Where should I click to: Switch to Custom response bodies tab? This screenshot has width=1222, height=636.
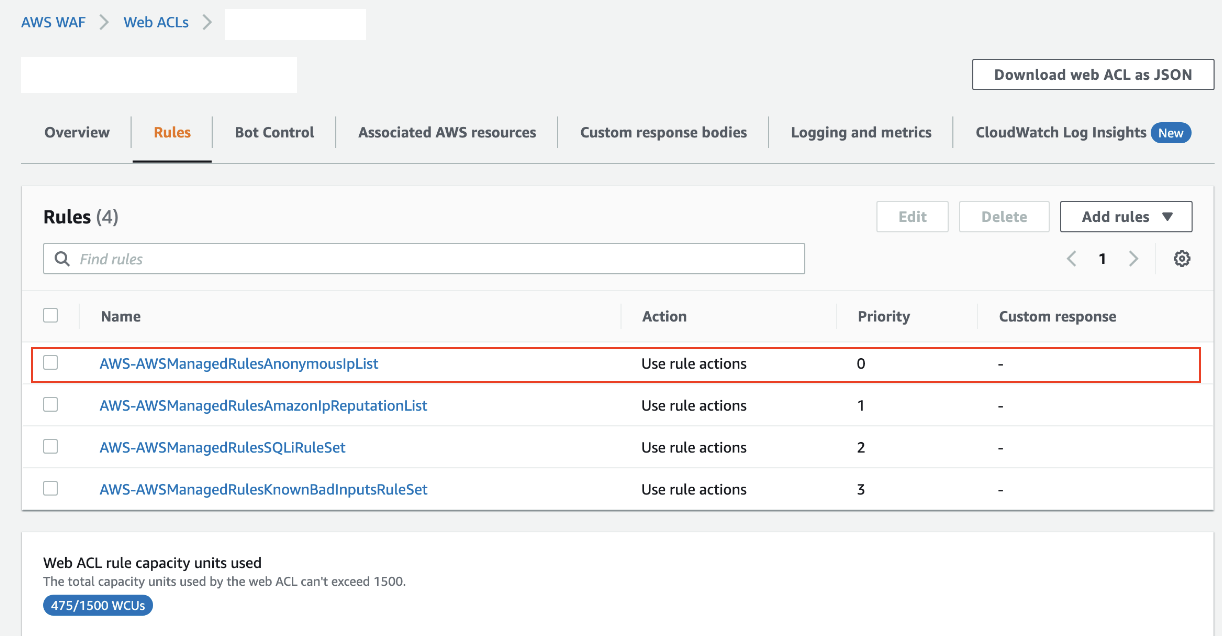[663, 132]
